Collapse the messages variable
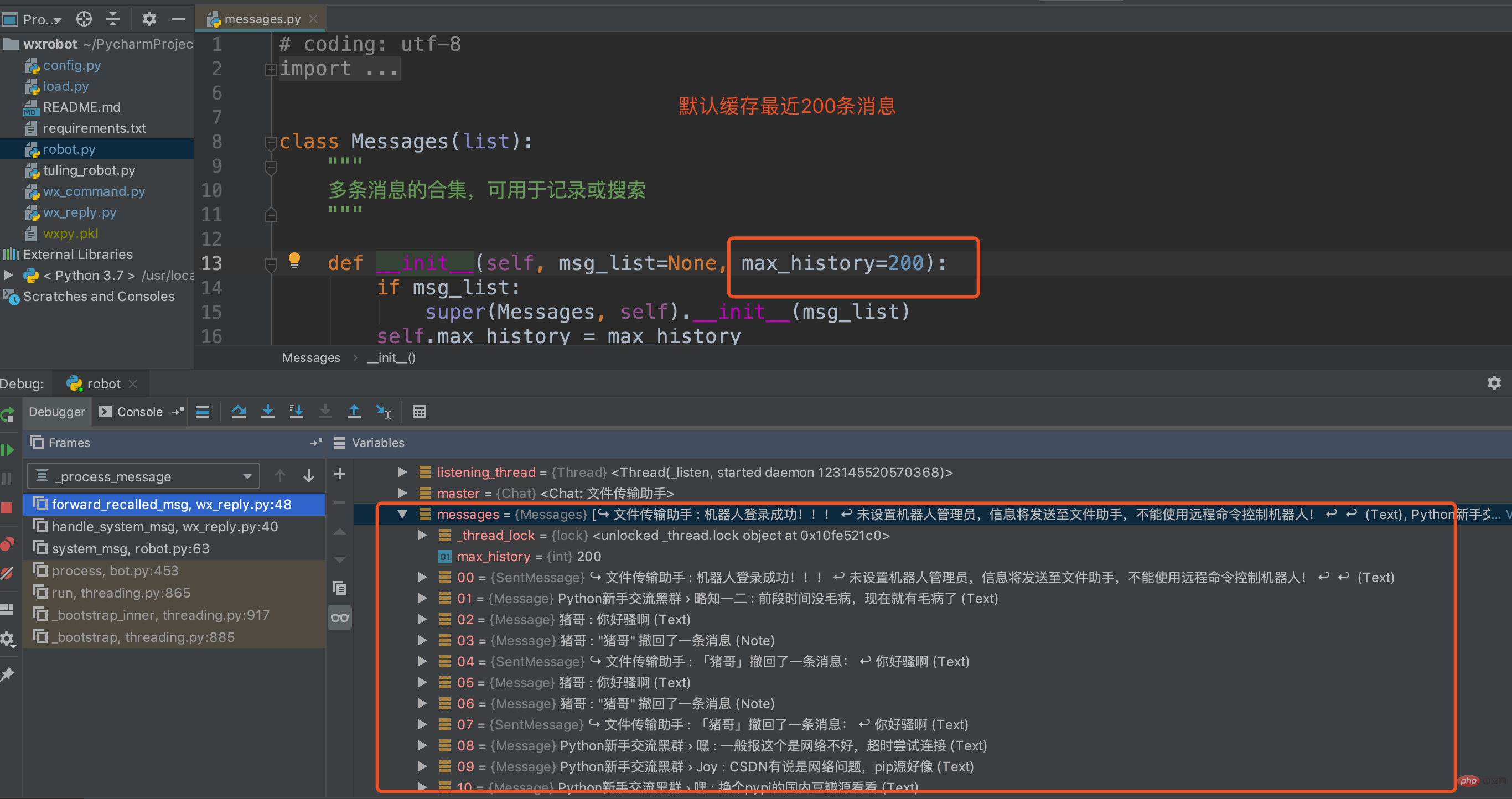The height and width of the screenshot is (799, 1512). tap(403, 514)
